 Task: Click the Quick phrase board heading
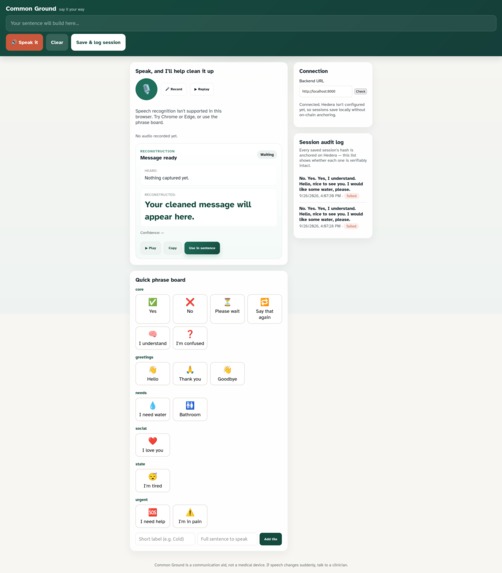(160, 280)
